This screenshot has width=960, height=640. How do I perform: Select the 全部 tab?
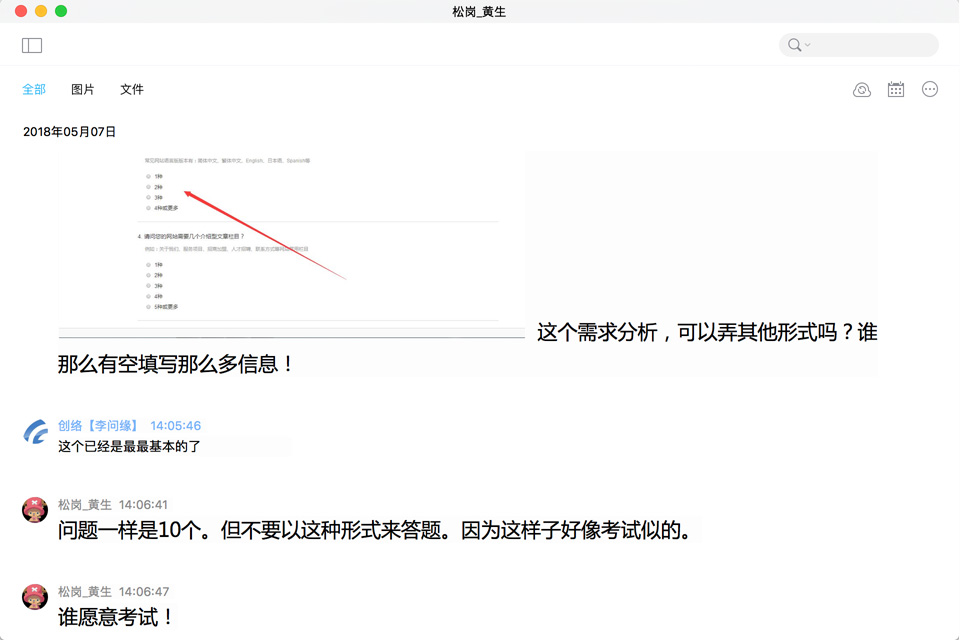pyautogui.click(x=34, y=89)
